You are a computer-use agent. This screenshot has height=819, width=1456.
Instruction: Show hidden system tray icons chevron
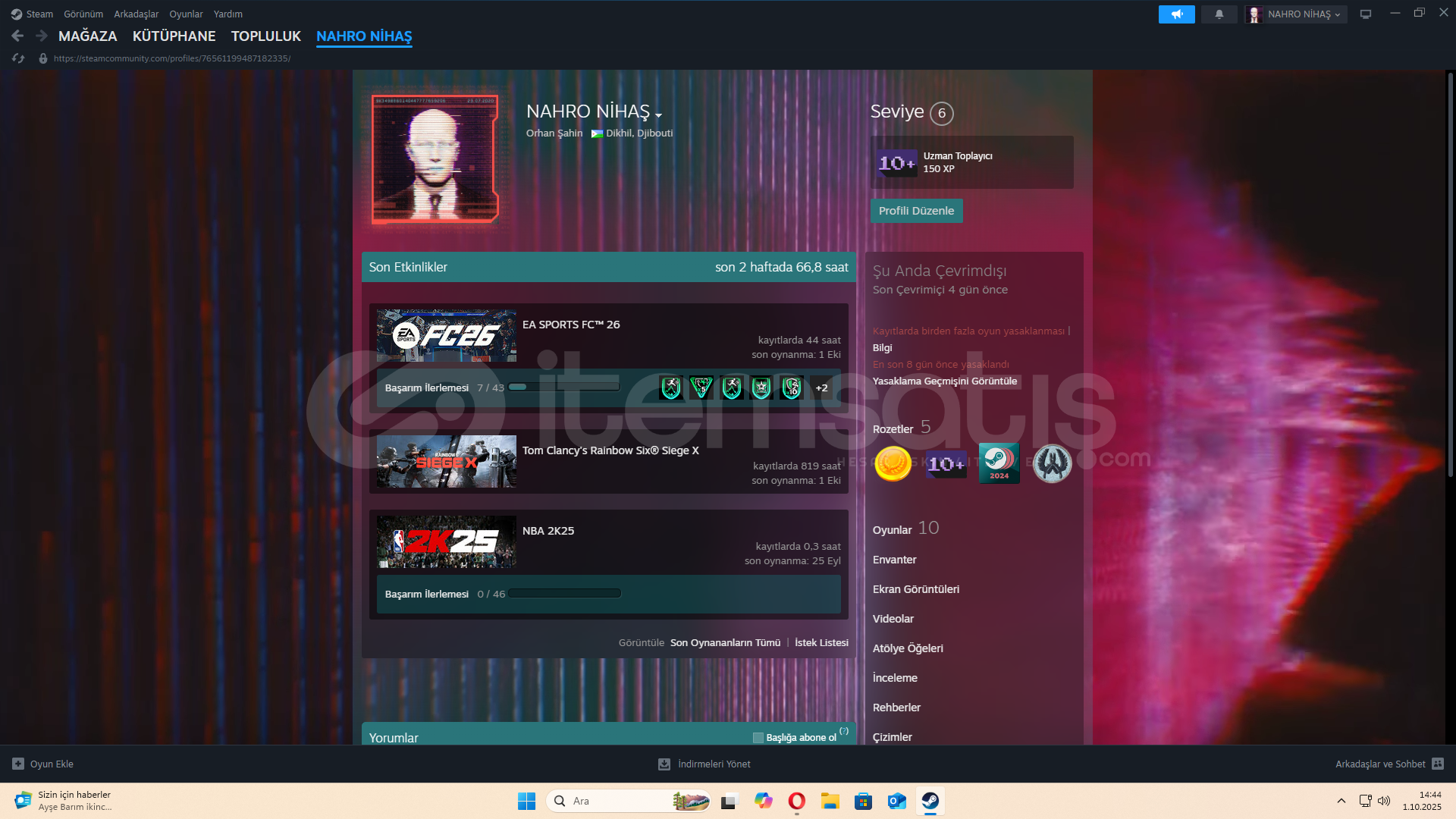1341,801
